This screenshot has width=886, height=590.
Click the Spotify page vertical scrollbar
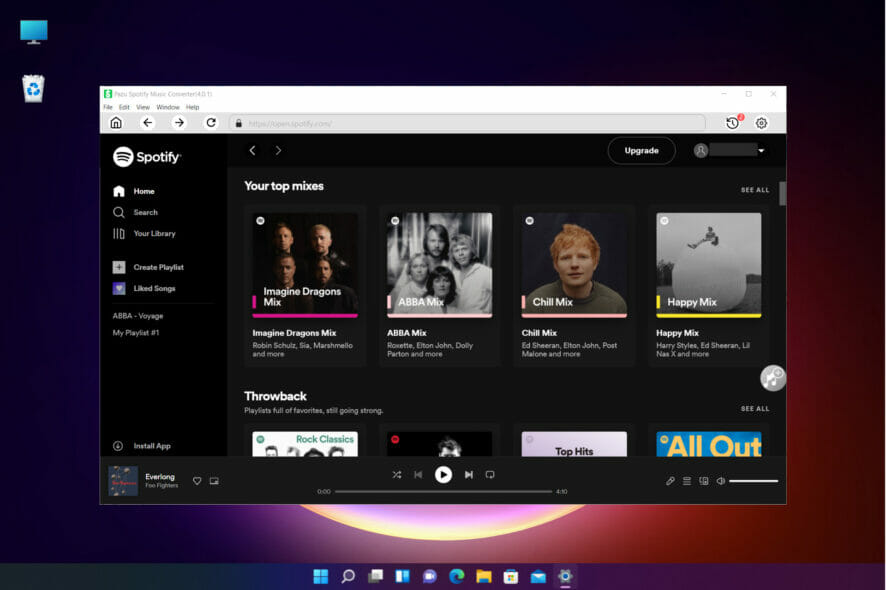click(782, 193)
